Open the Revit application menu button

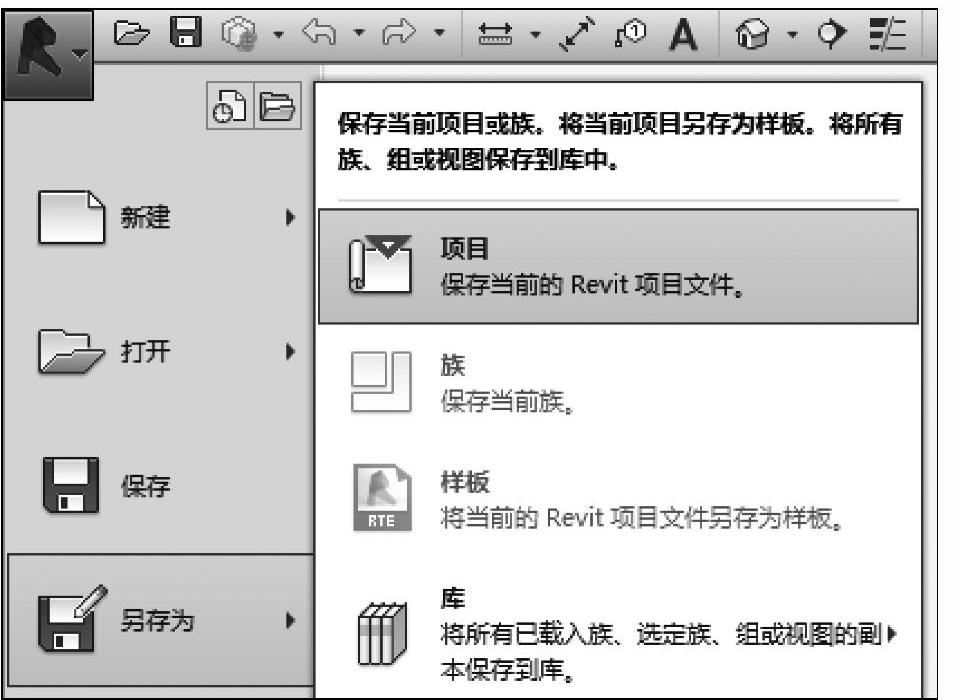49,54
